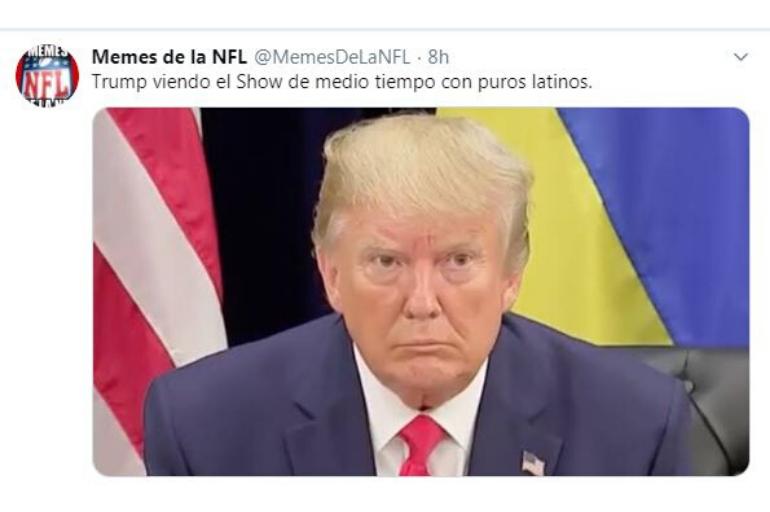Open the 8h timestamp permalink

coord(439,57)
